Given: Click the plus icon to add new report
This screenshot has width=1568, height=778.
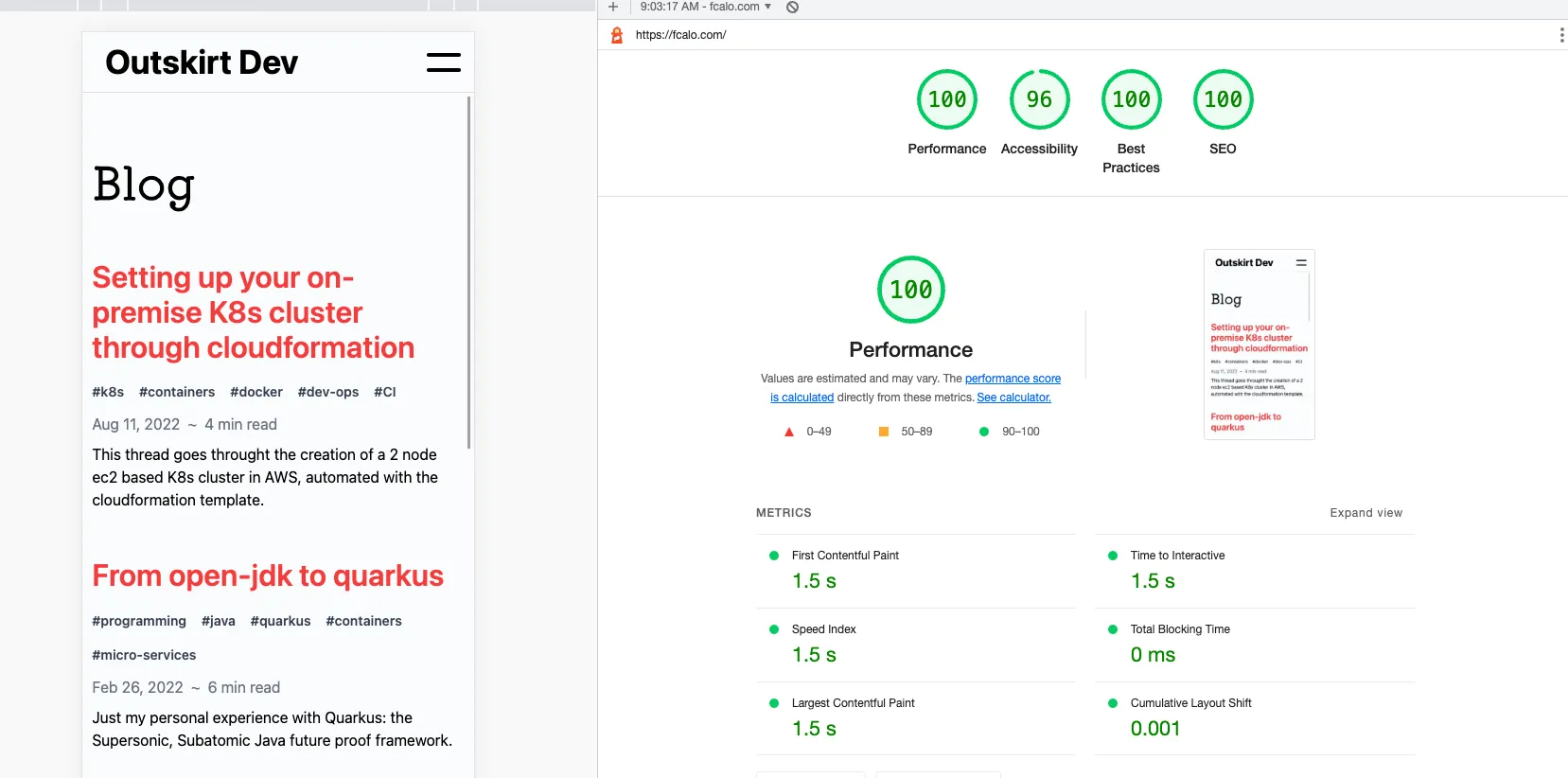Looking at the screenshot, I should (x=613, y=7).
